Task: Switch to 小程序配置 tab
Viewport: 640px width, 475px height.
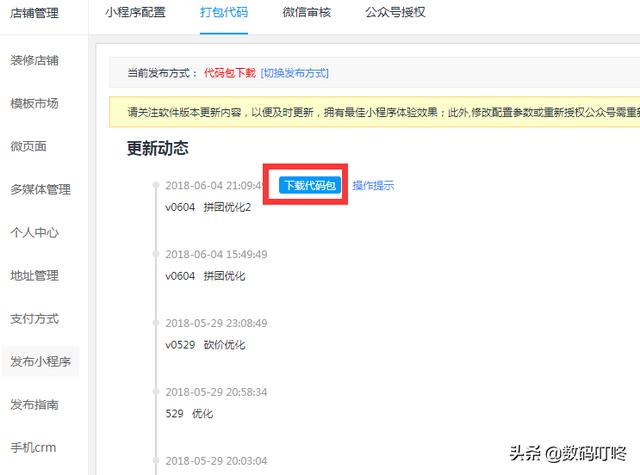Action: coord(135,12)
